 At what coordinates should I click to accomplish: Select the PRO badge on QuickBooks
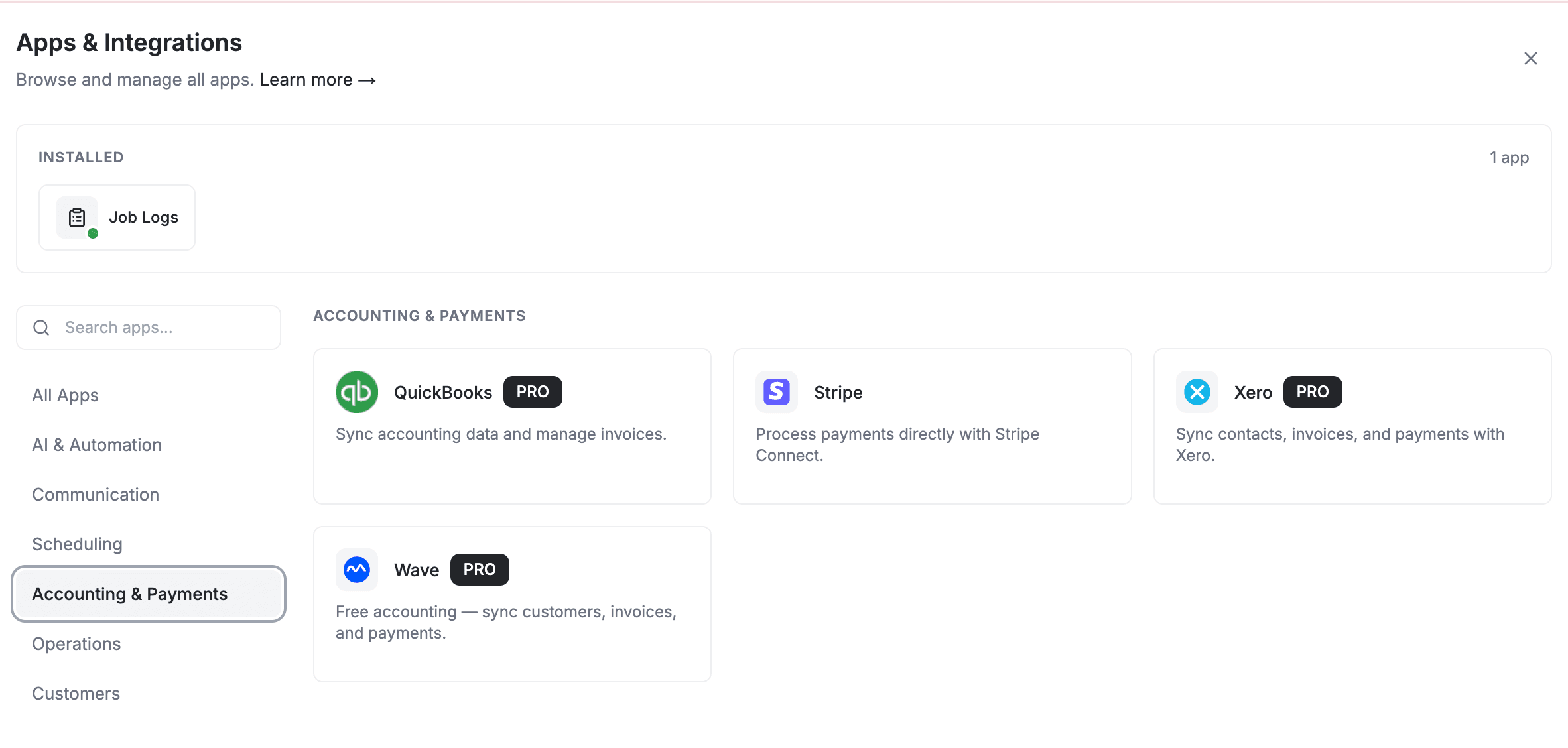click(x=533, y=391)
